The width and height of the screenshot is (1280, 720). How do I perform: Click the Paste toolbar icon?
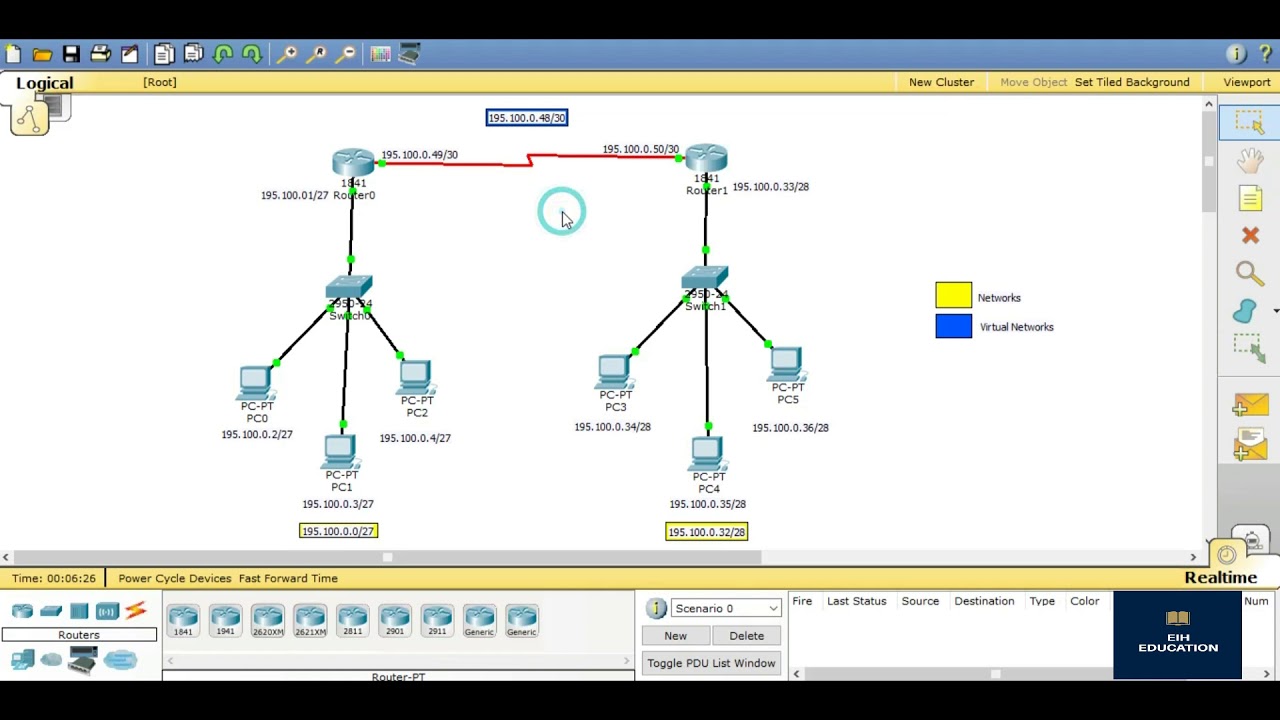[x=193, y=54]
